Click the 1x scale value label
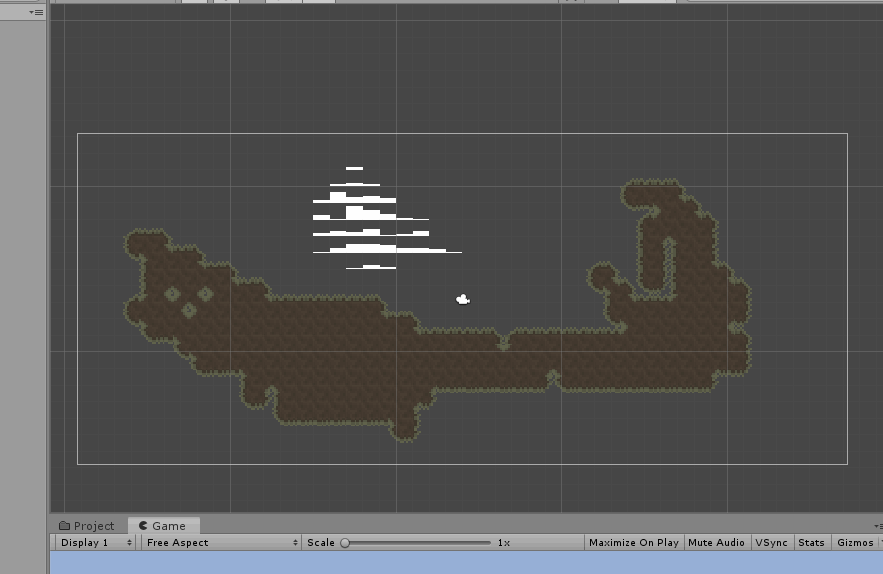This screenshot has height=574, width=883. click(503, 543)
